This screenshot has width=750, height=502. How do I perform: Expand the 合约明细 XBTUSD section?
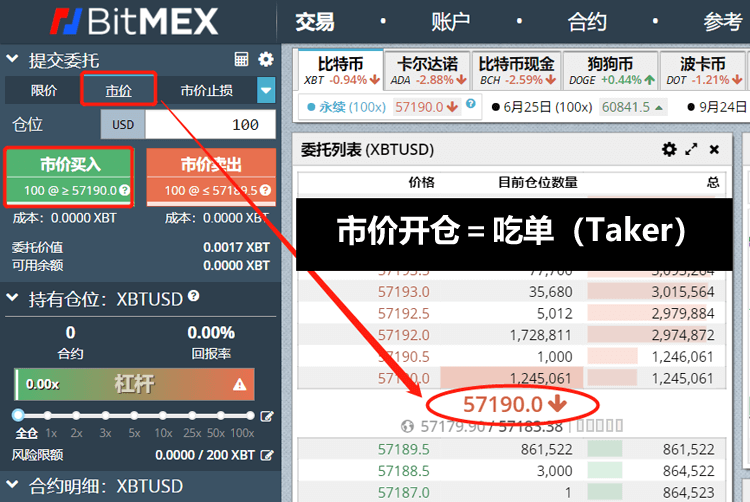click(x=12, y=485)
